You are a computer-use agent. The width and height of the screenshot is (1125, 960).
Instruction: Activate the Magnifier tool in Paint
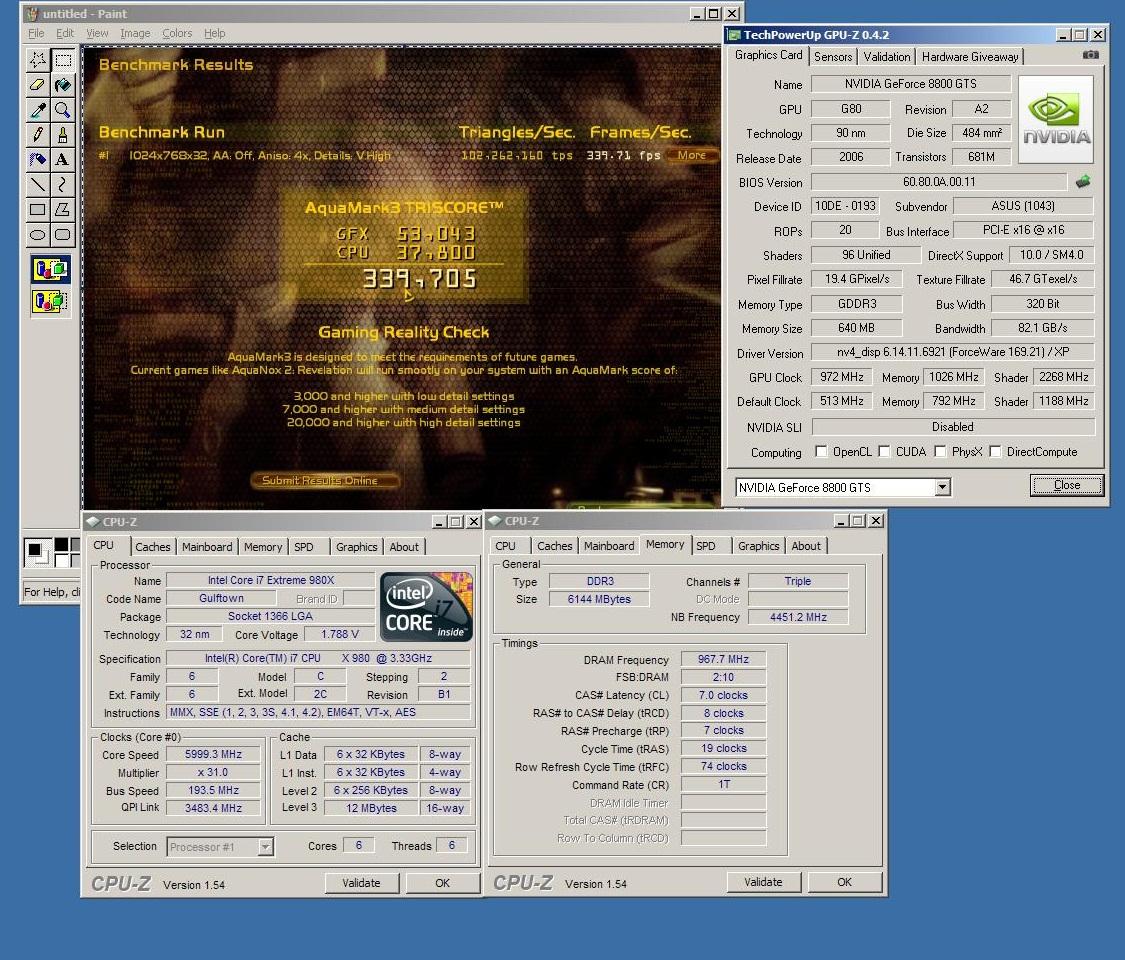[x=63, y=110]
